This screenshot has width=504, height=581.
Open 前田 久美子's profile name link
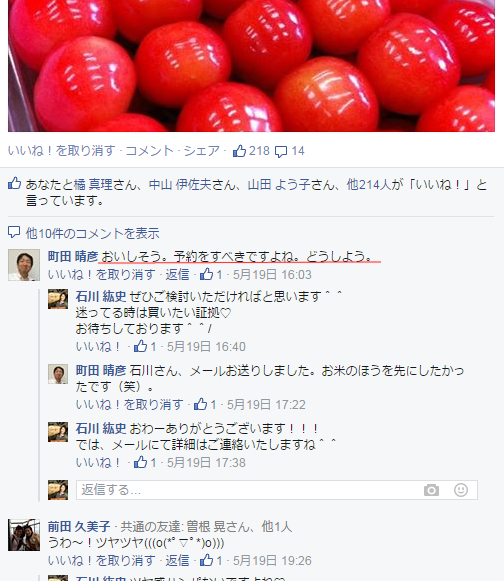79,526
